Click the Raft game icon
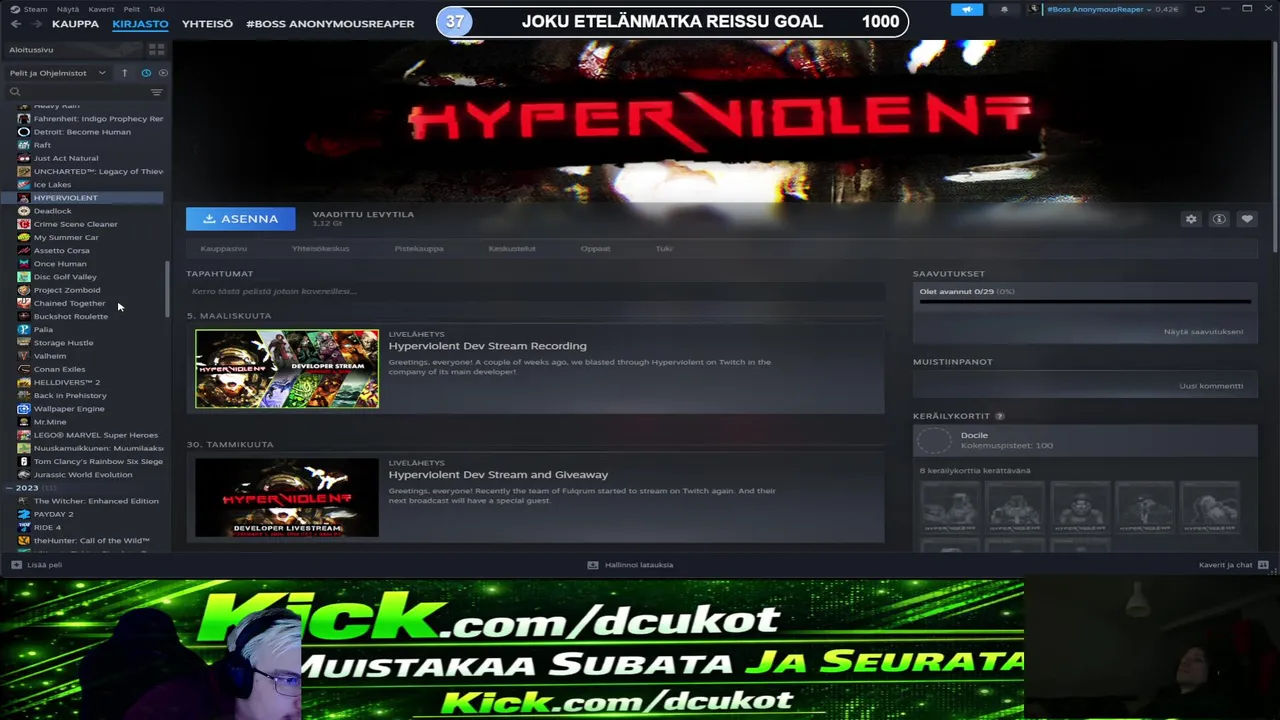The height and width of the screenshot is (720, 1280). click(x=24, y=145)
